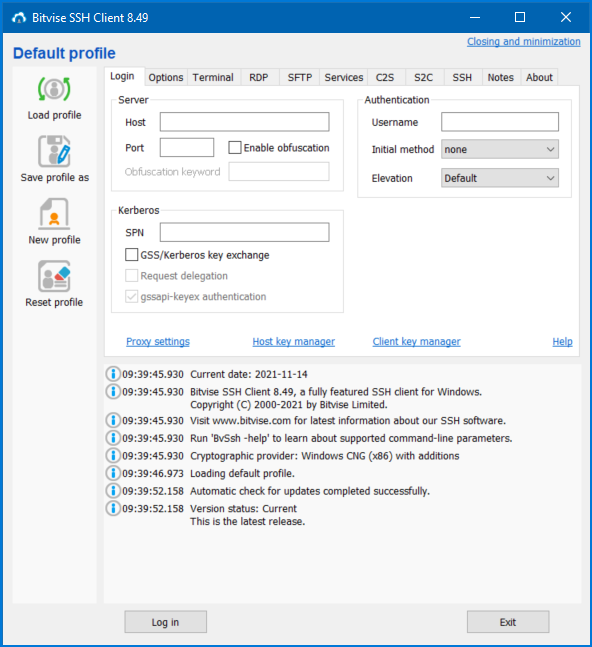Click the Log in button
The image size is (592, 647).
(165, 622)
